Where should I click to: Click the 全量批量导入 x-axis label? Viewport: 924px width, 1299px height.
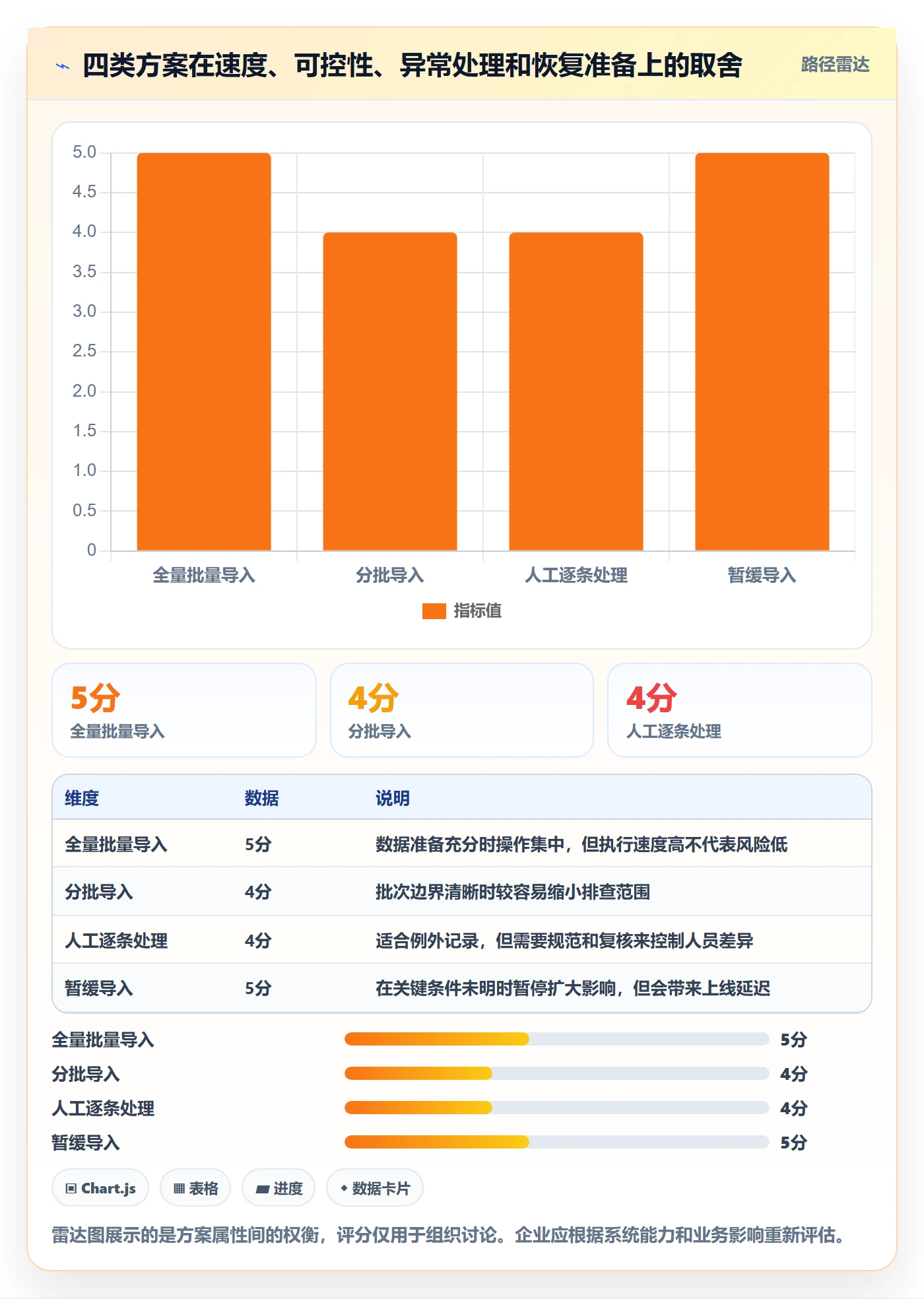click(x=204, y=575)
